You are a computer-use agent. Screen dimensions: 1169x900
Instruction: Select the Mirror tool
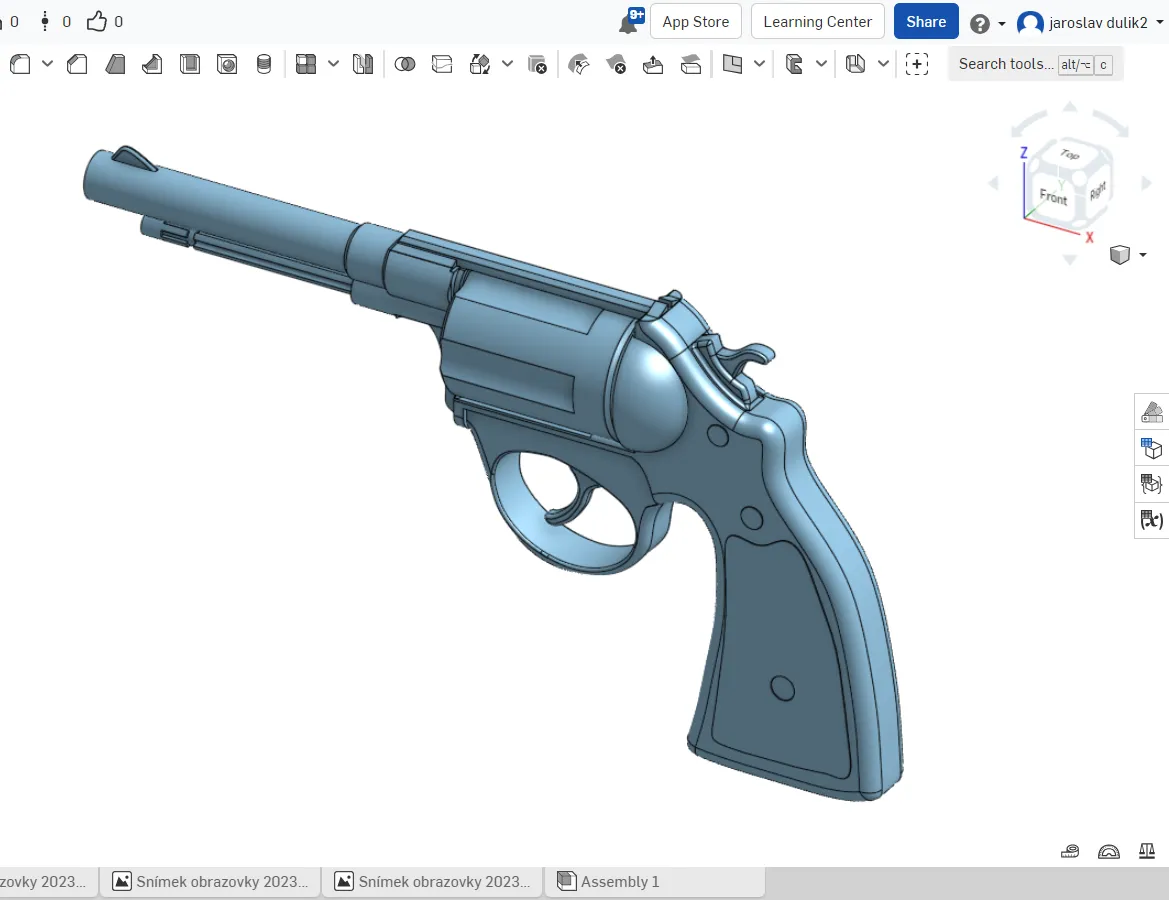tap(363, 63)
